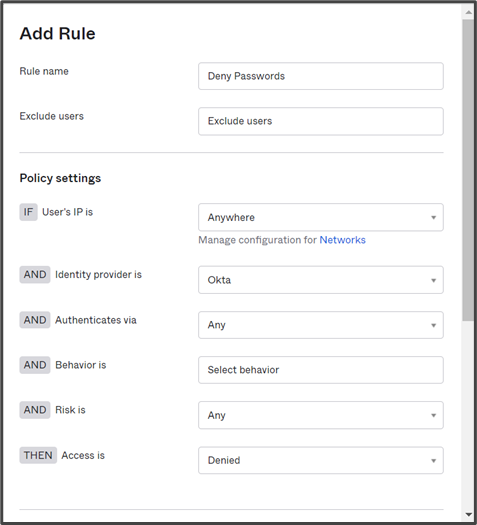Click the arrow icon in Denied dropdown
Viewport: 477px width, 525px height.
click(x=433, y=461)
